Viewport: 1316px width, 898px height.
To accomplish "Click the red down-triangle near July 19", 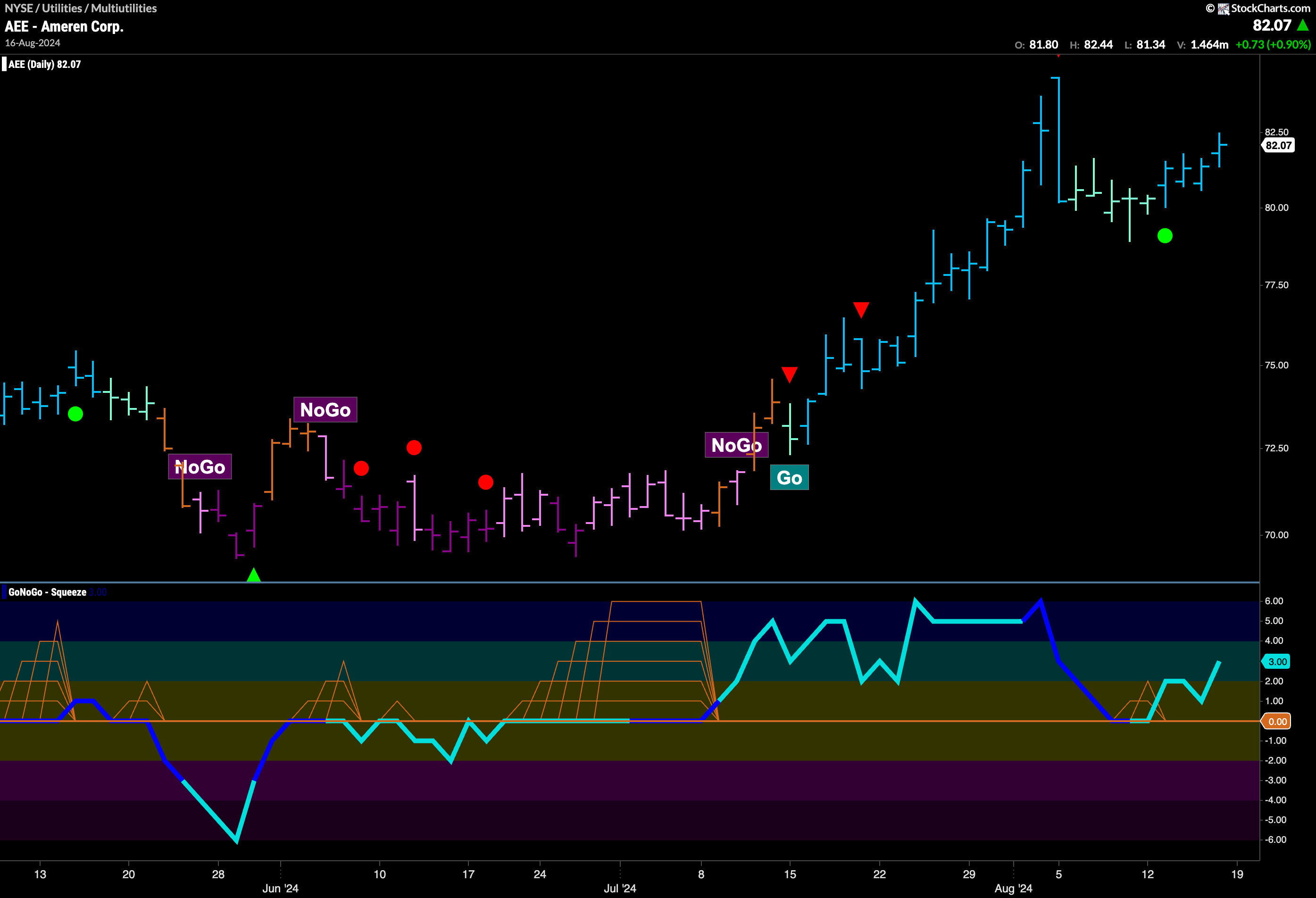I will (x=861, y=310).
